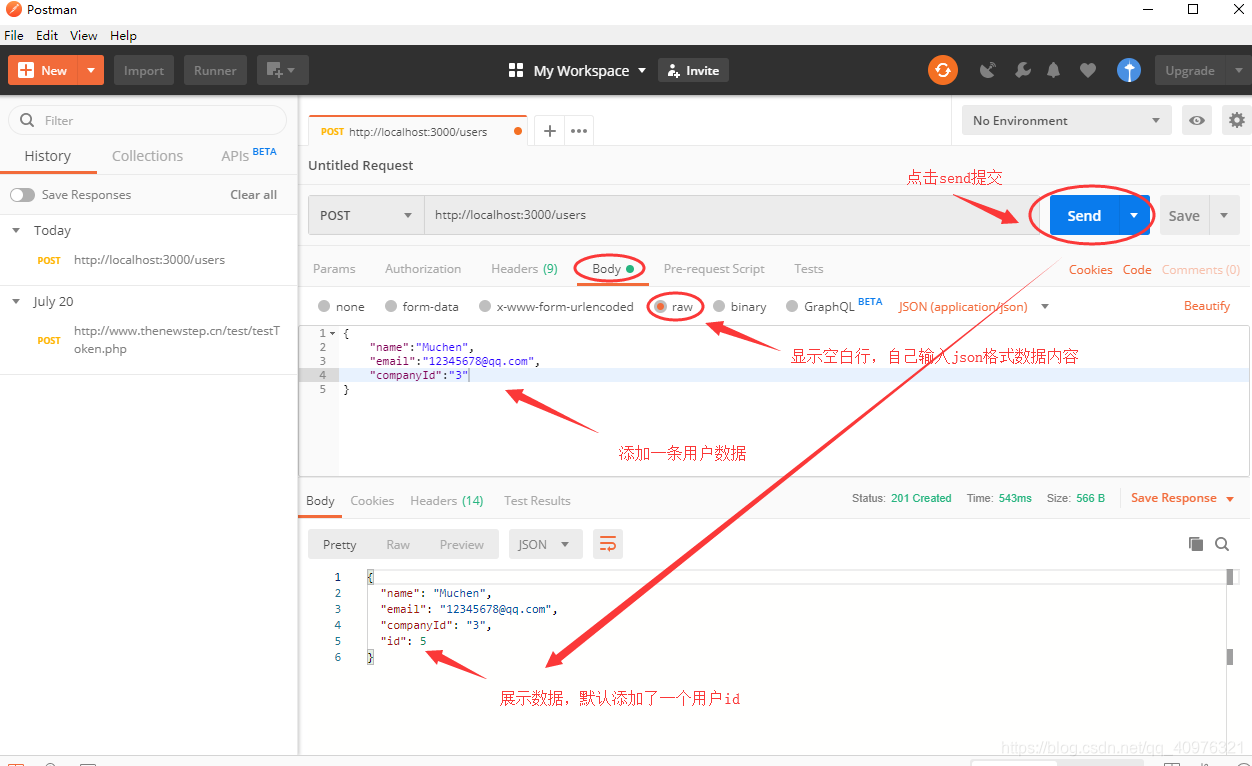Open the Authorization tab
This screenshot has width=1252, height=766.
(423, 269)
